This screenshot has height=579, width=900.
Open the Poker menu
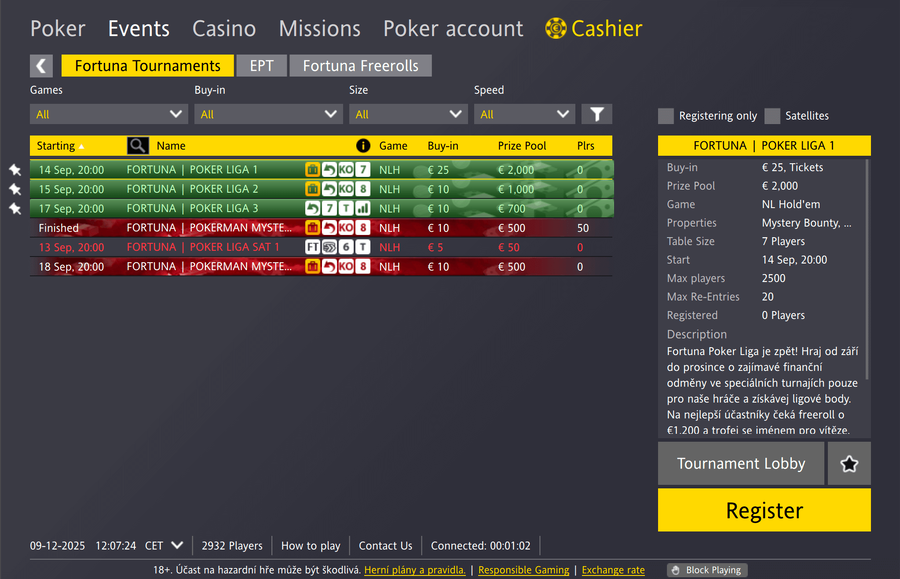58,29
